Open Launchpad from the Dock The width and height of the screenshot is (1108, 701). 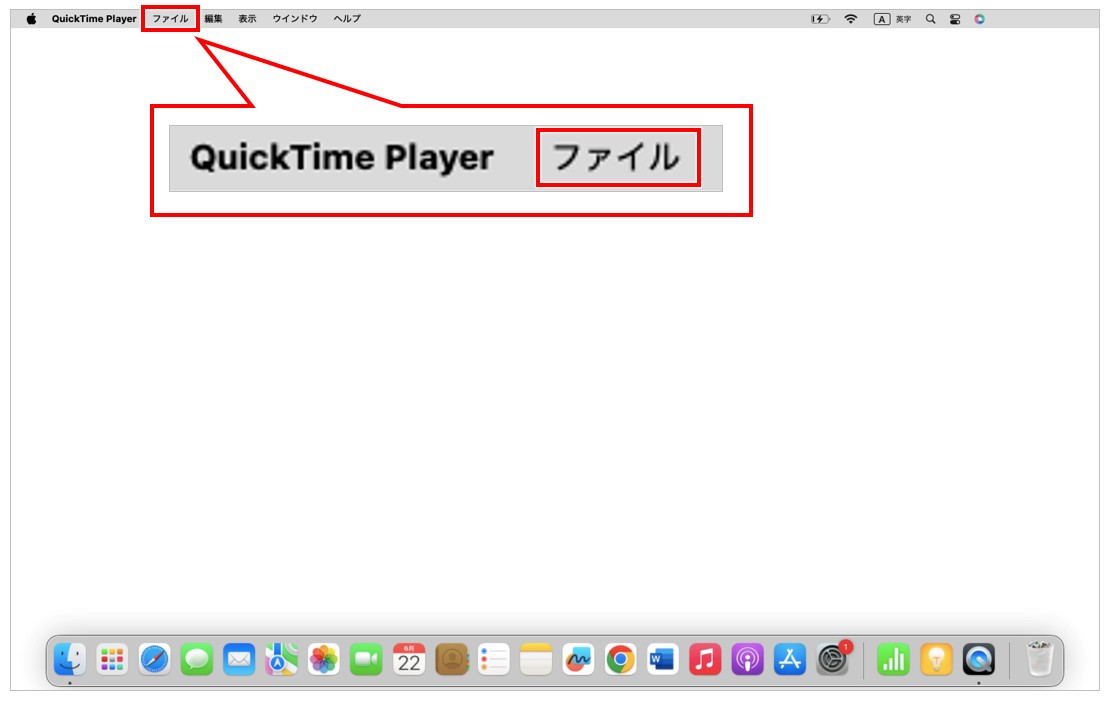point(112,659)
